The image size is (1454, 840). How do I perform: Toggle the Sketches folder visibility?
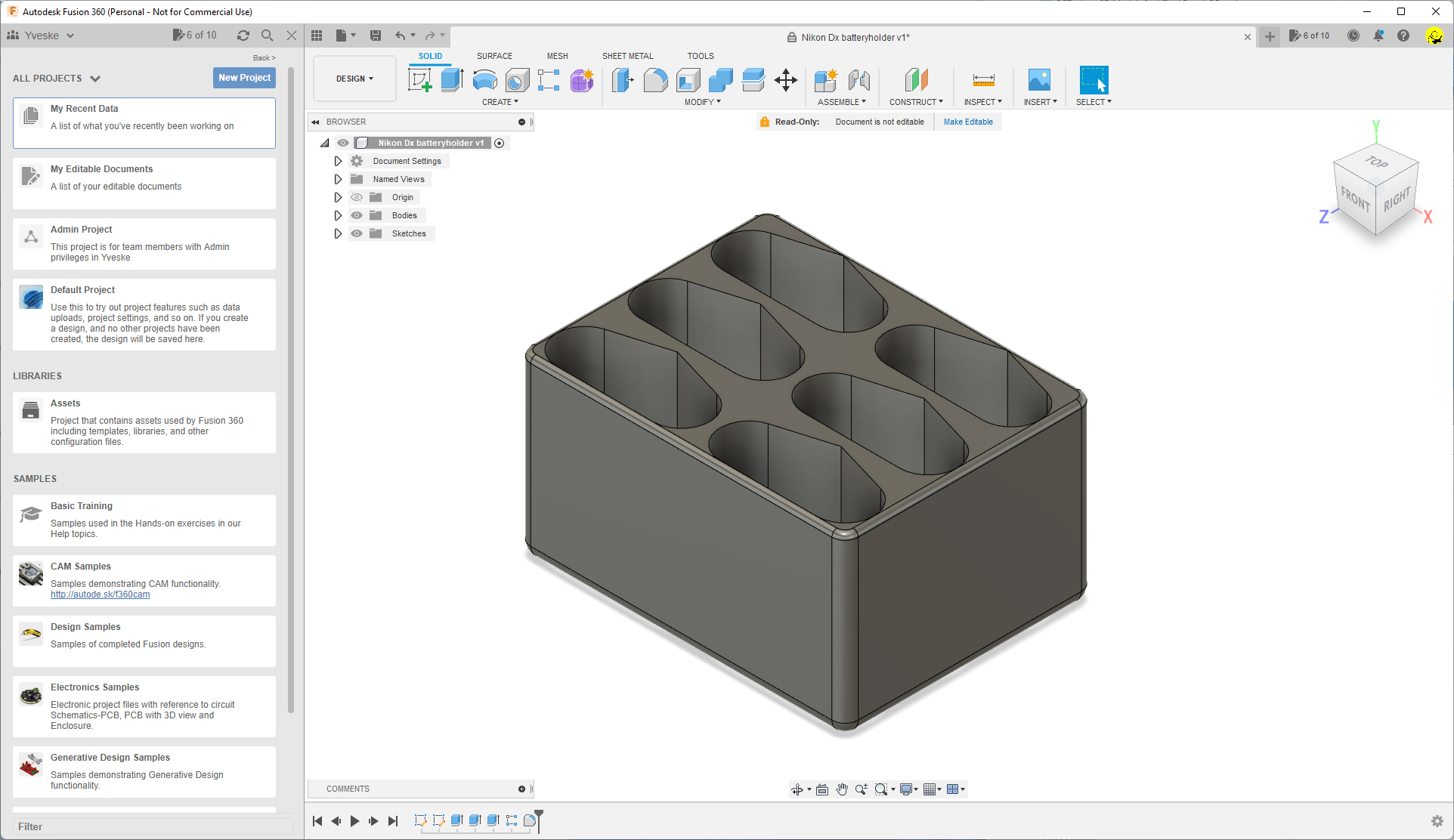[357, 233]
